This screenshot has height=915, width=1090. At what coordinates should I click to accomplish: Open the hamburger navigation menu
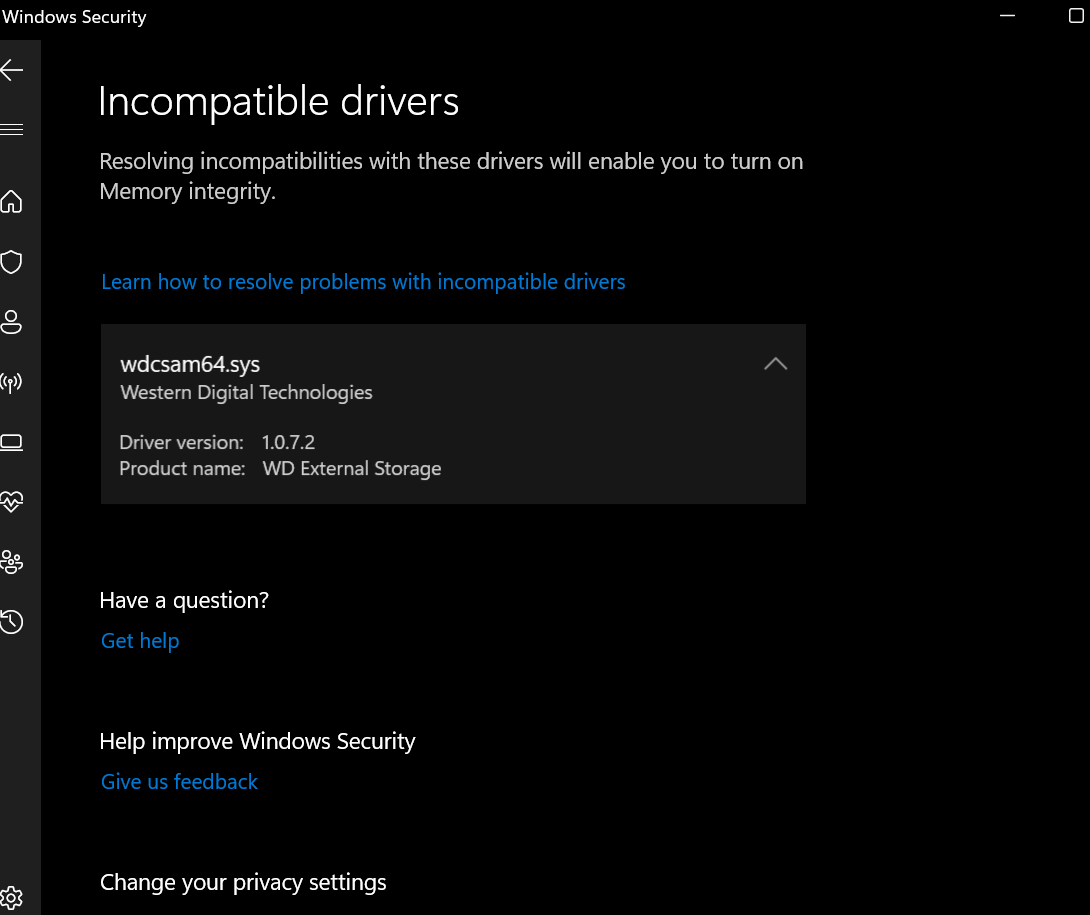(12, 129)
